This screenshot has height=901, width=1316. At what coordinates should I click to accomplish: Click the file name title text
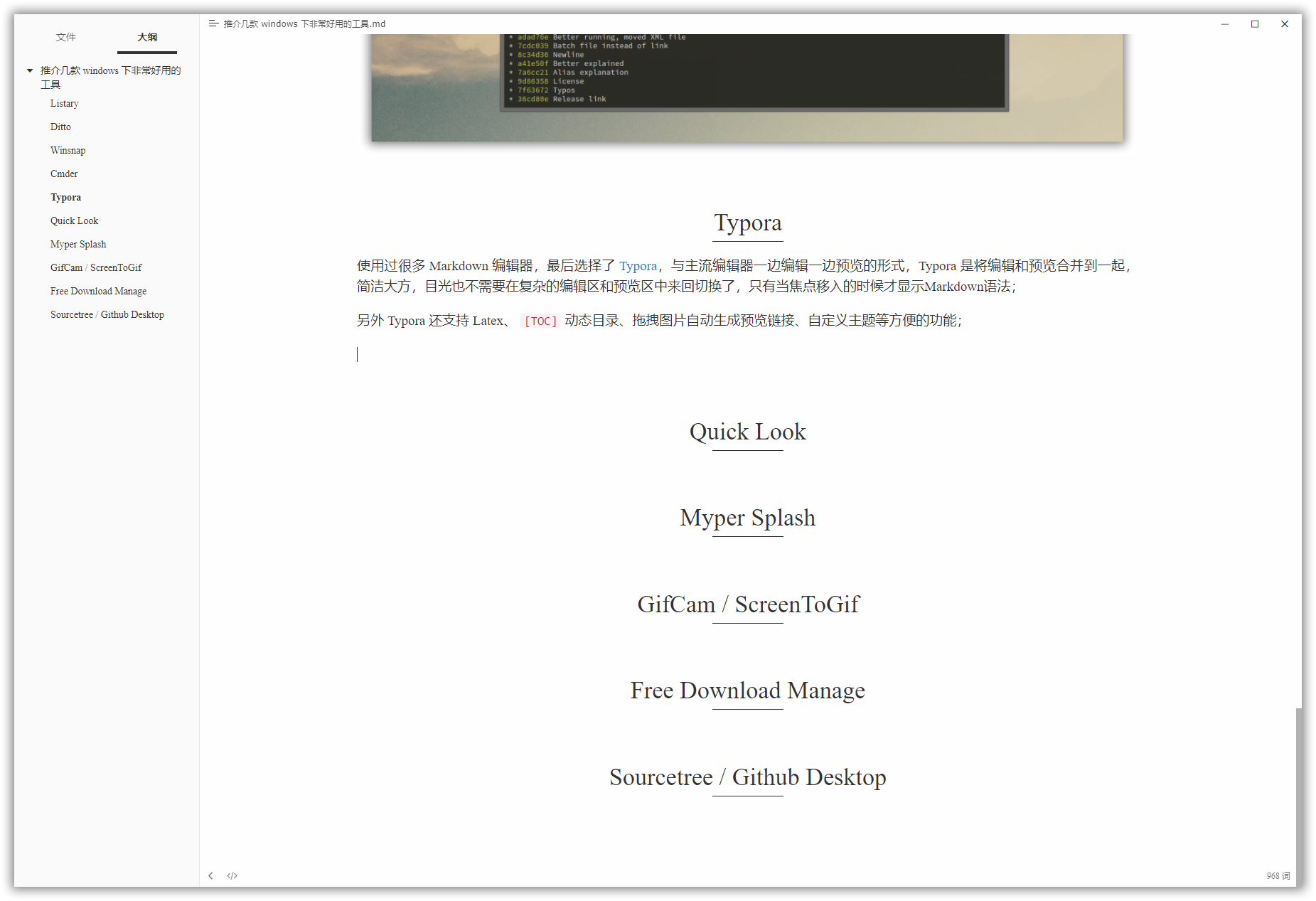click(304, 24)
